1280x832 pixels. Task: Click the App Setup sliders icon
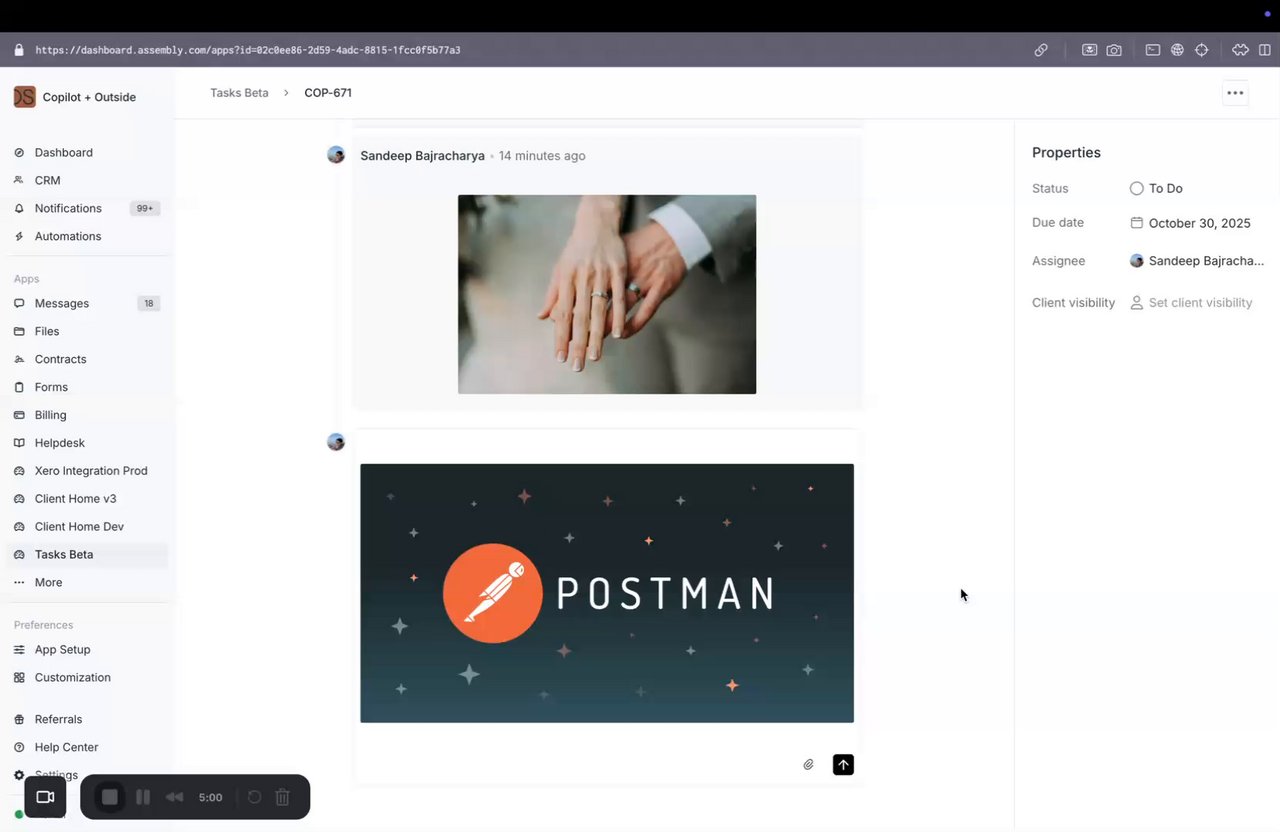[19, 651]
